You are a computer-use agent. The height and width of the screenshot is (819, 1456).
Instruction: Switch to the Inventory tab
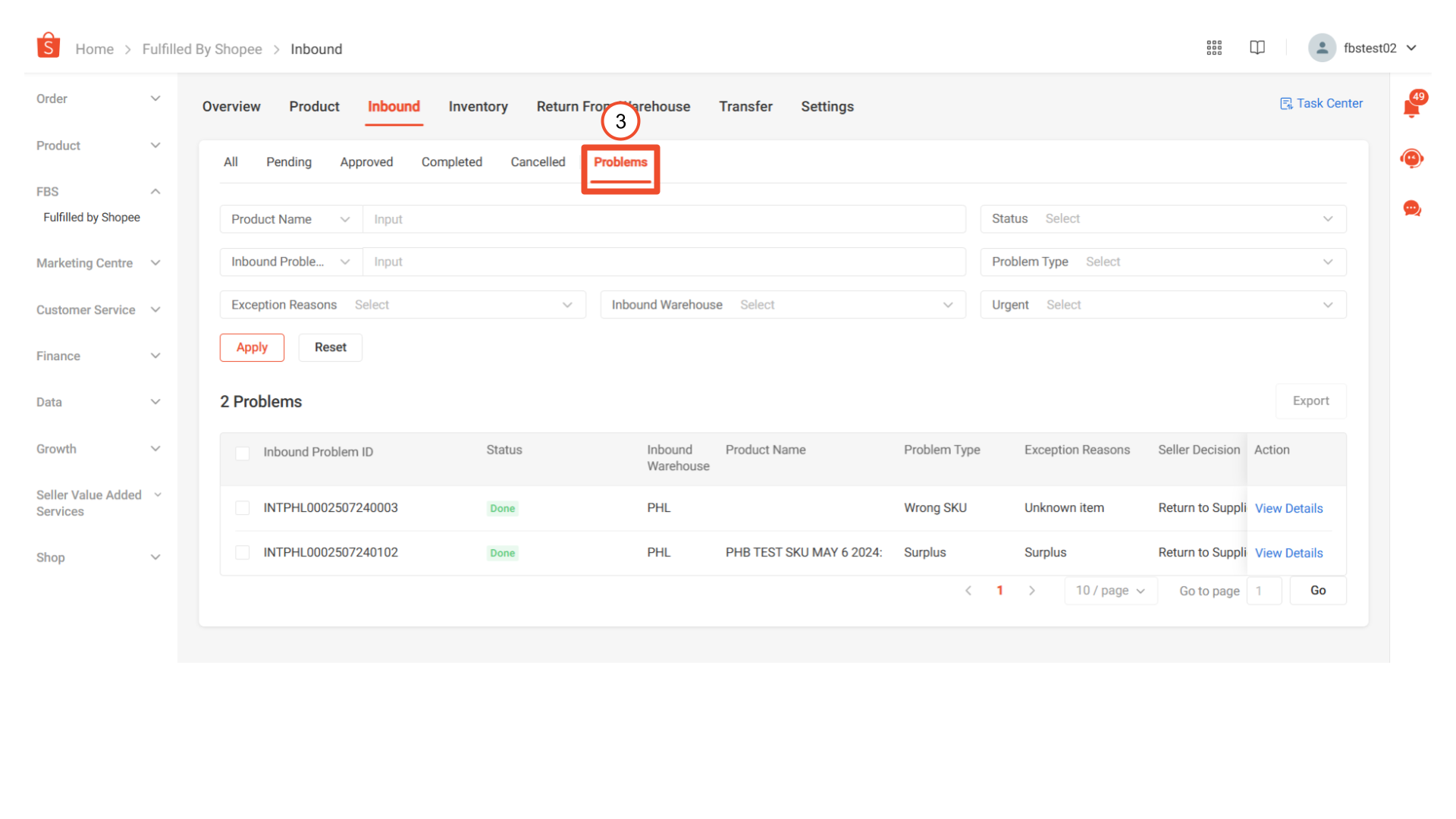[x=478, y=107]
